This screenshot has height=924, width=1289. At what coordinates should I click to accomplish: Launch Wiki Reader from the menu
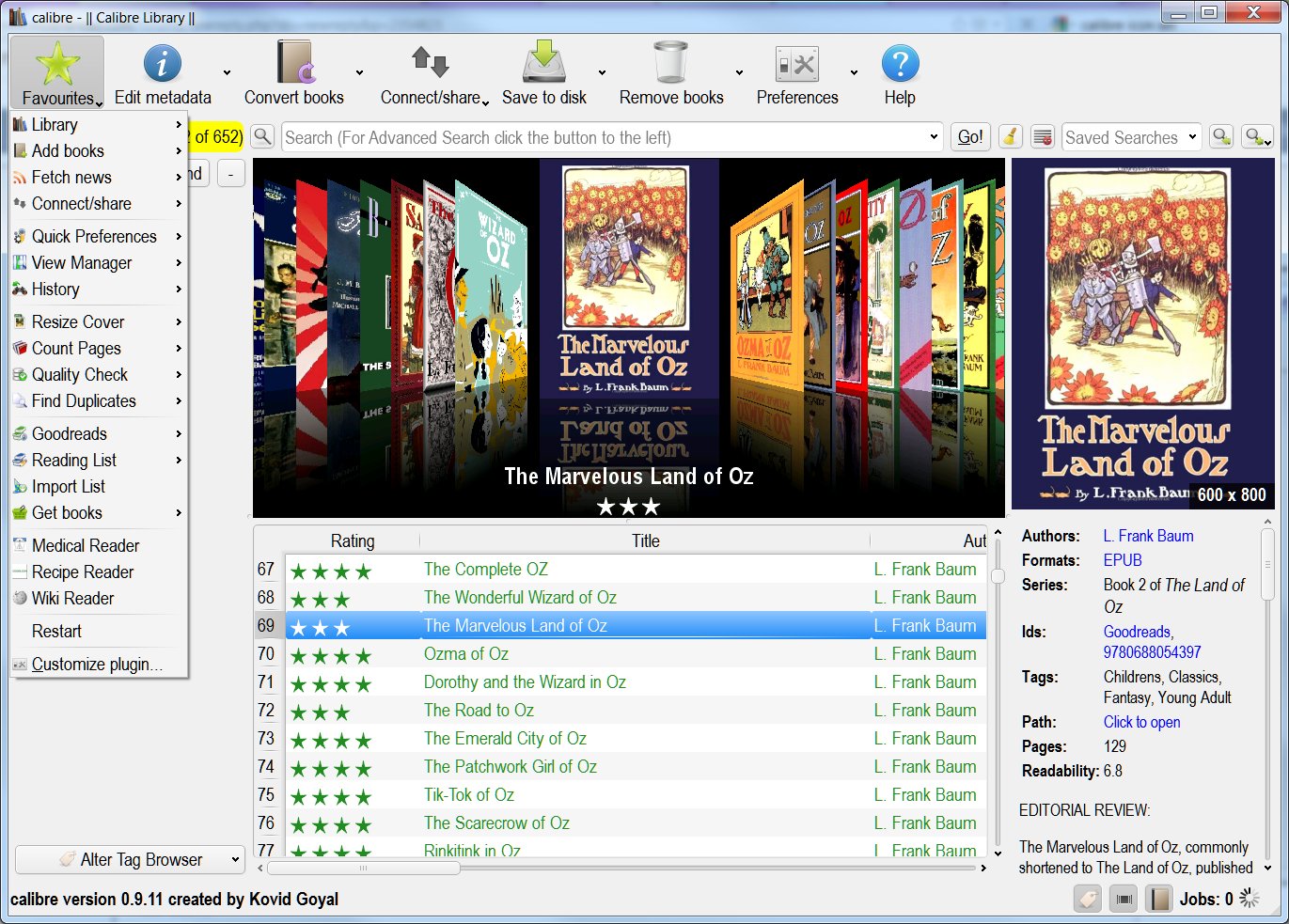98,598
